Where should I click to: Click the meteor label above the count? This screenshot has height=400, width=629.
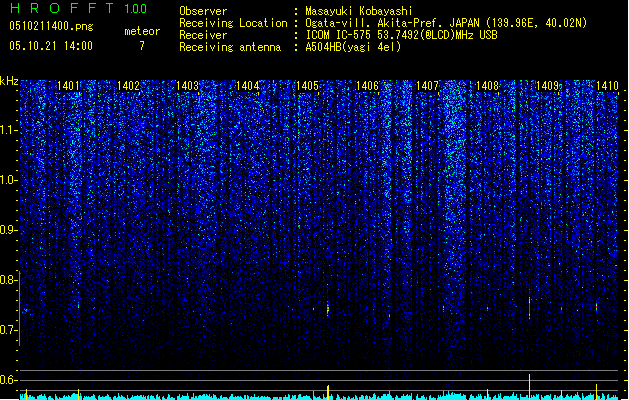pos(142,31)
